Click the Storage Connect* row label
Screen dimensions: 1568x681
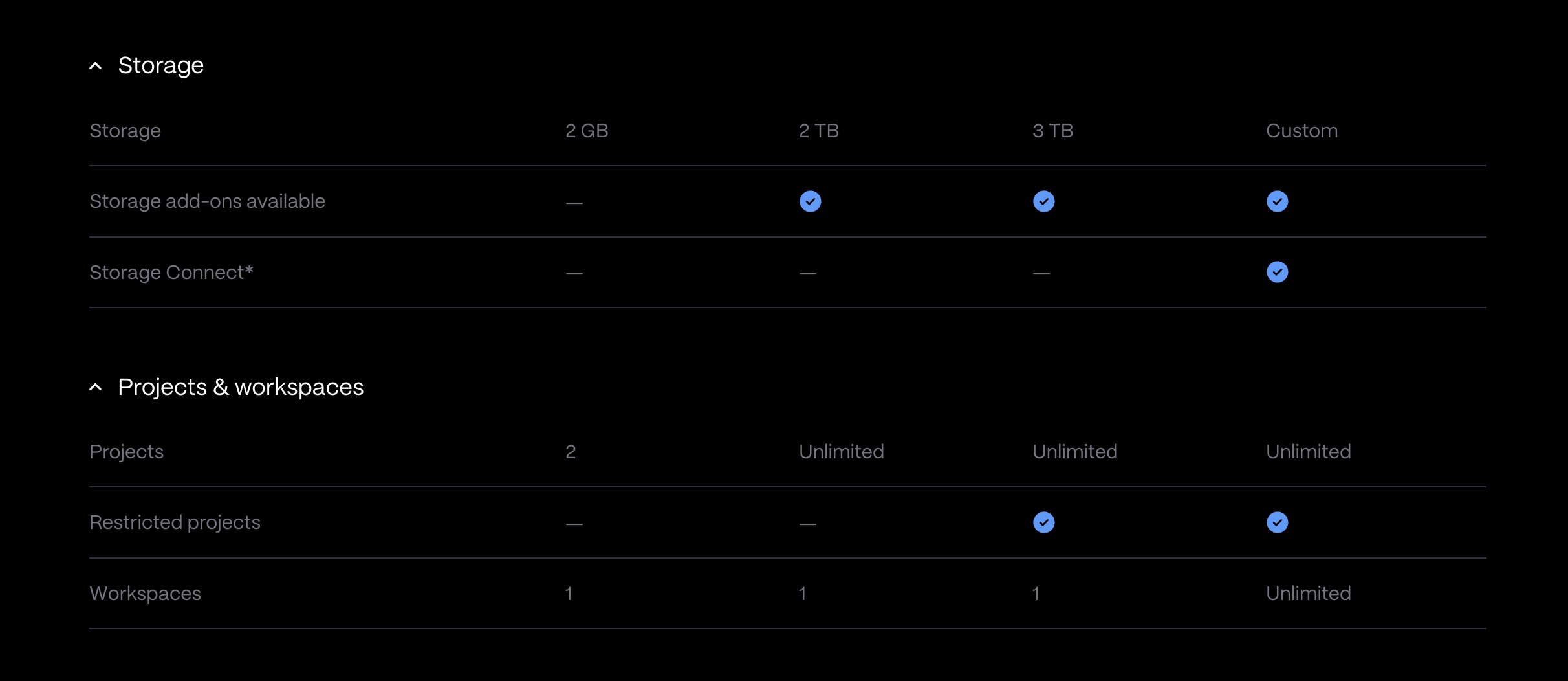(x=171, y=273)
